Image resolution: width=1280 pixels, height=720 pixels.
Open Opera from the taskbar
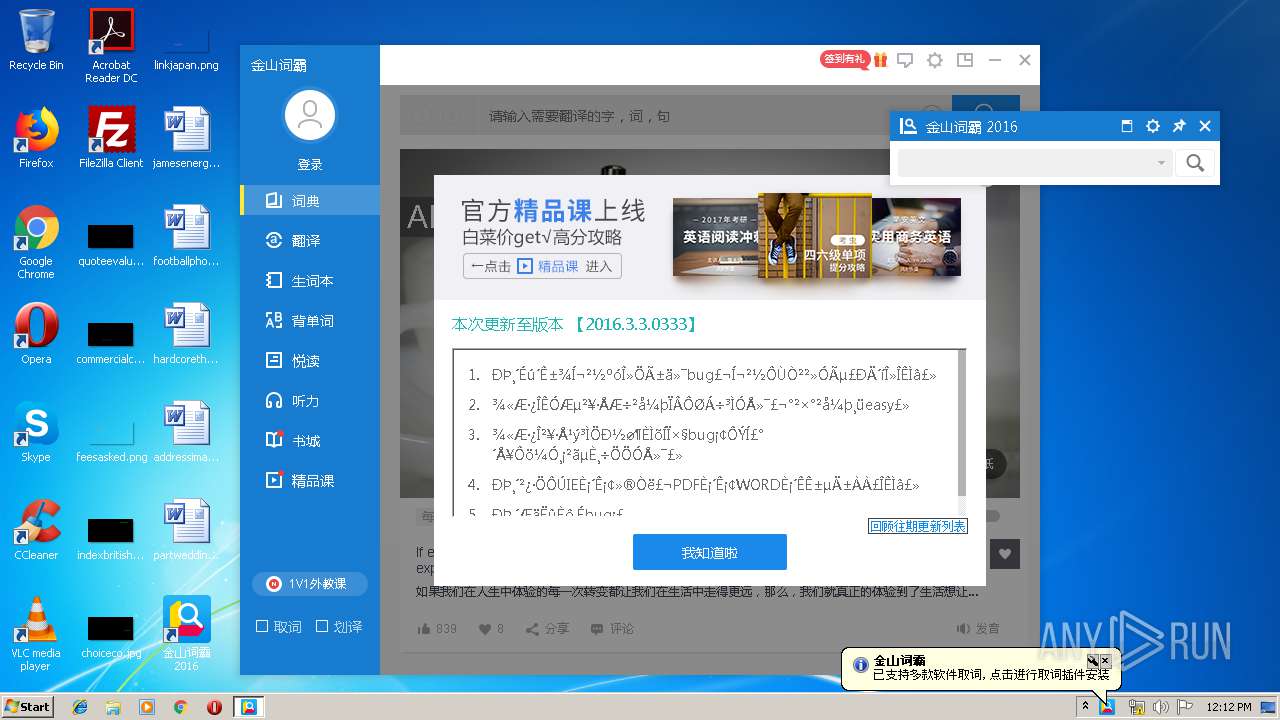(214, 707)
